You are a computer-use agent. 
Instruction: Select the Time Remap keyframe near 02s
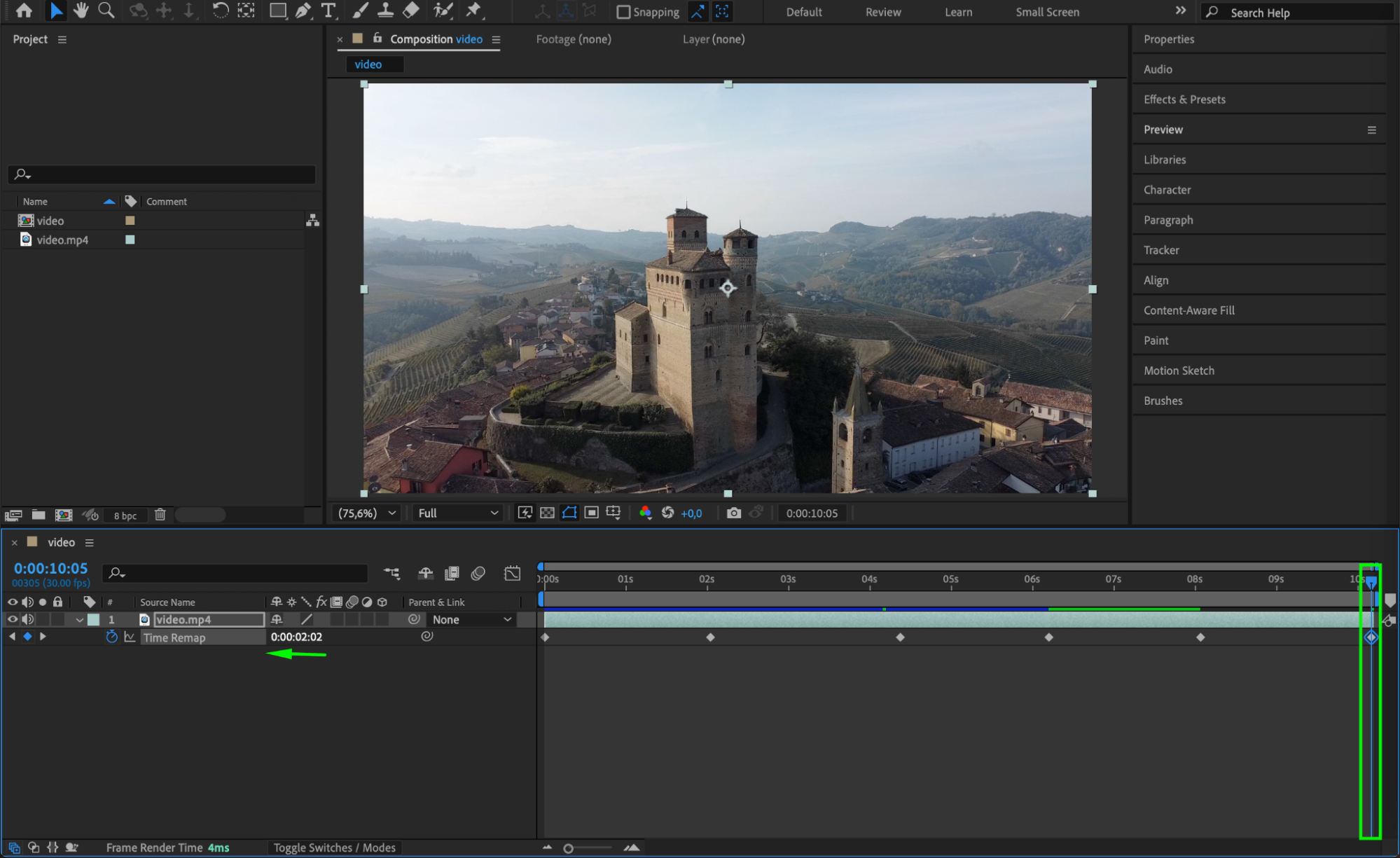(x=710, y=637)
